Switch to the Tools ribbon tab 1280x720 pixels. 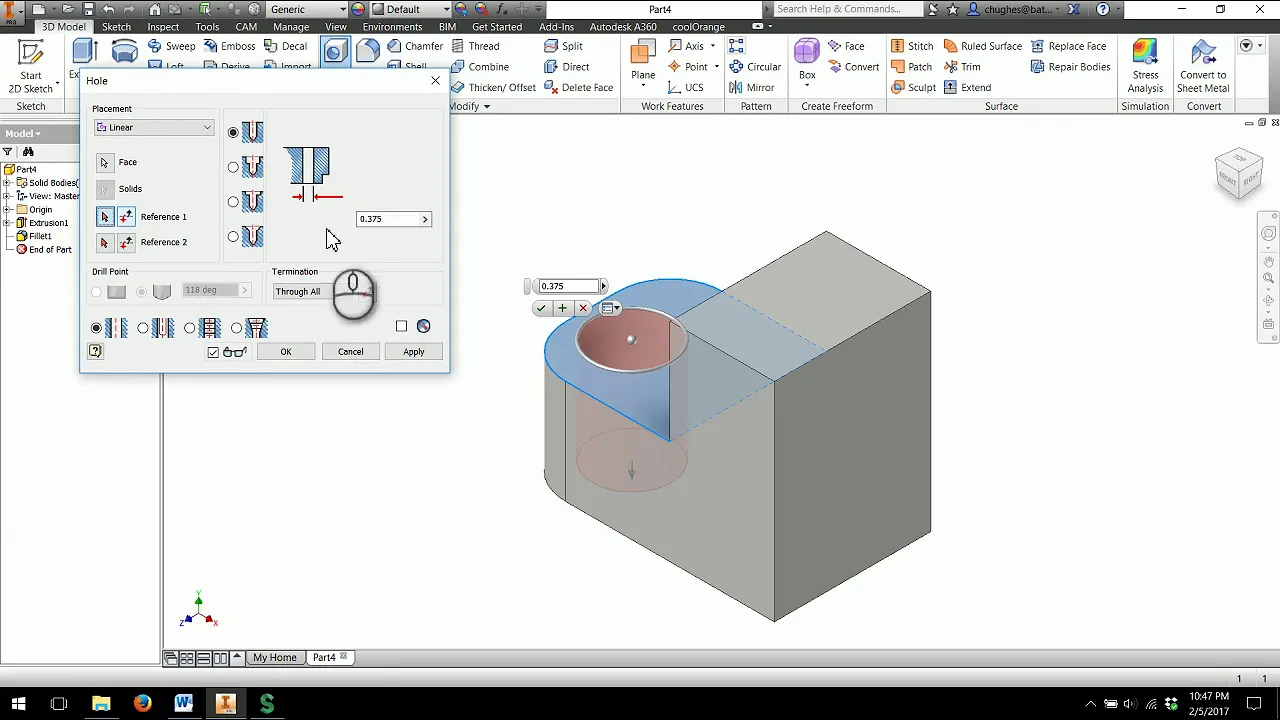pyautogui.click(x=207, y=27)
